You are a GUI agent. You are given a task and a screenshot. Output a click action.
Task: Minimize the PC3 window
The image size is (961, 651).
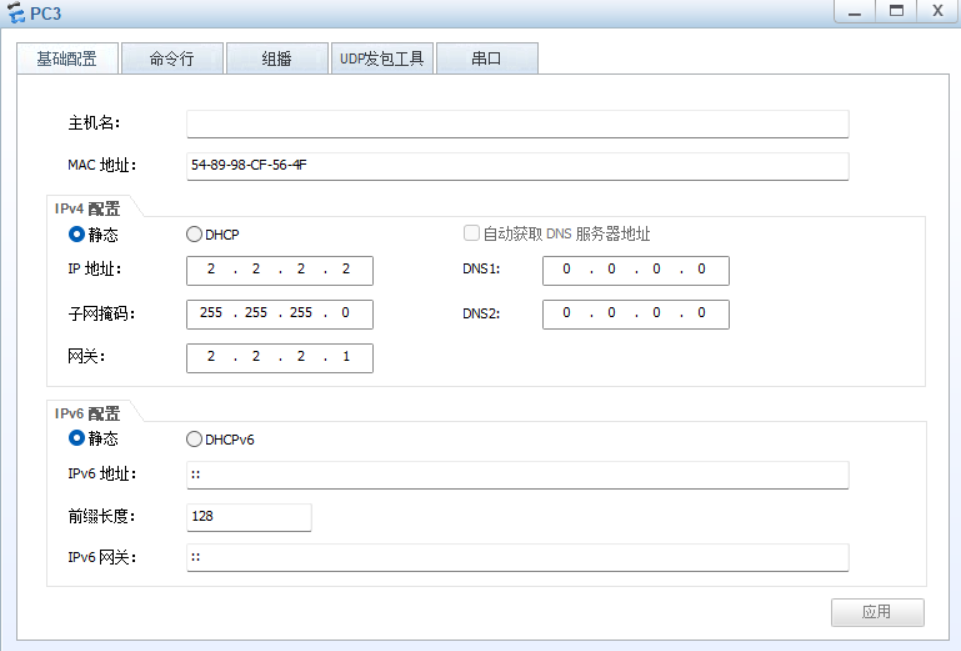854,11
